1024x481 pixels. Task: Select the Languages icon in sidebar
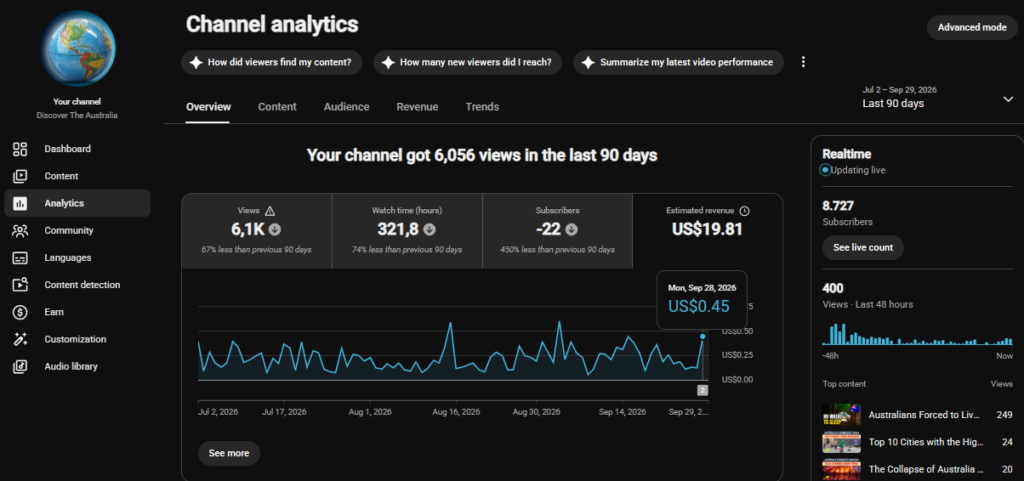click(20, 258)
